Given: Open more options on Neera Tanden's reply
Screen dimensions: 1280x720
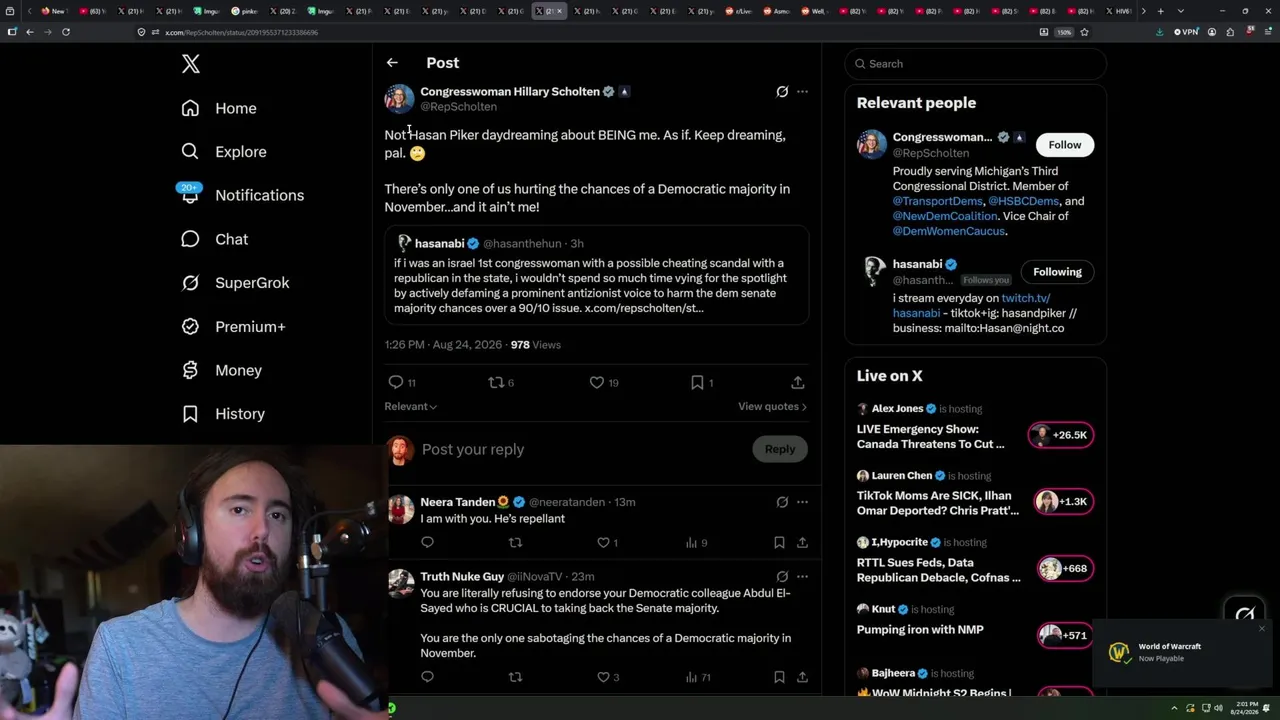Looking at the screenshot, I should point(802,502).
